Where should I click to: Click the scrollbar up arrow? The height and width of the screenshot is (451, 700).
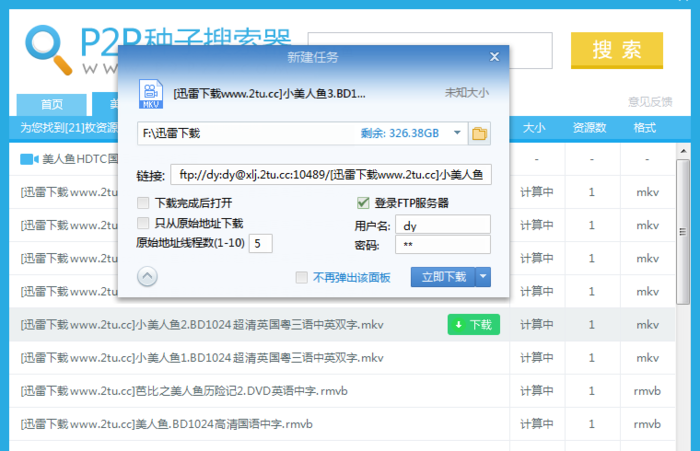pos(683,151)
